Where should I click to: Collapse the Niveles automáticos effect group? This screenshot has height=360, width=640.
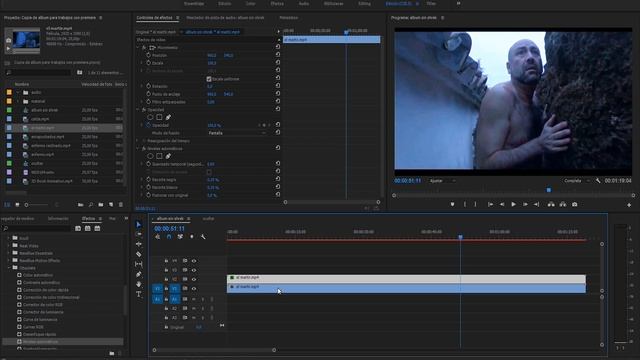point(138,149)
